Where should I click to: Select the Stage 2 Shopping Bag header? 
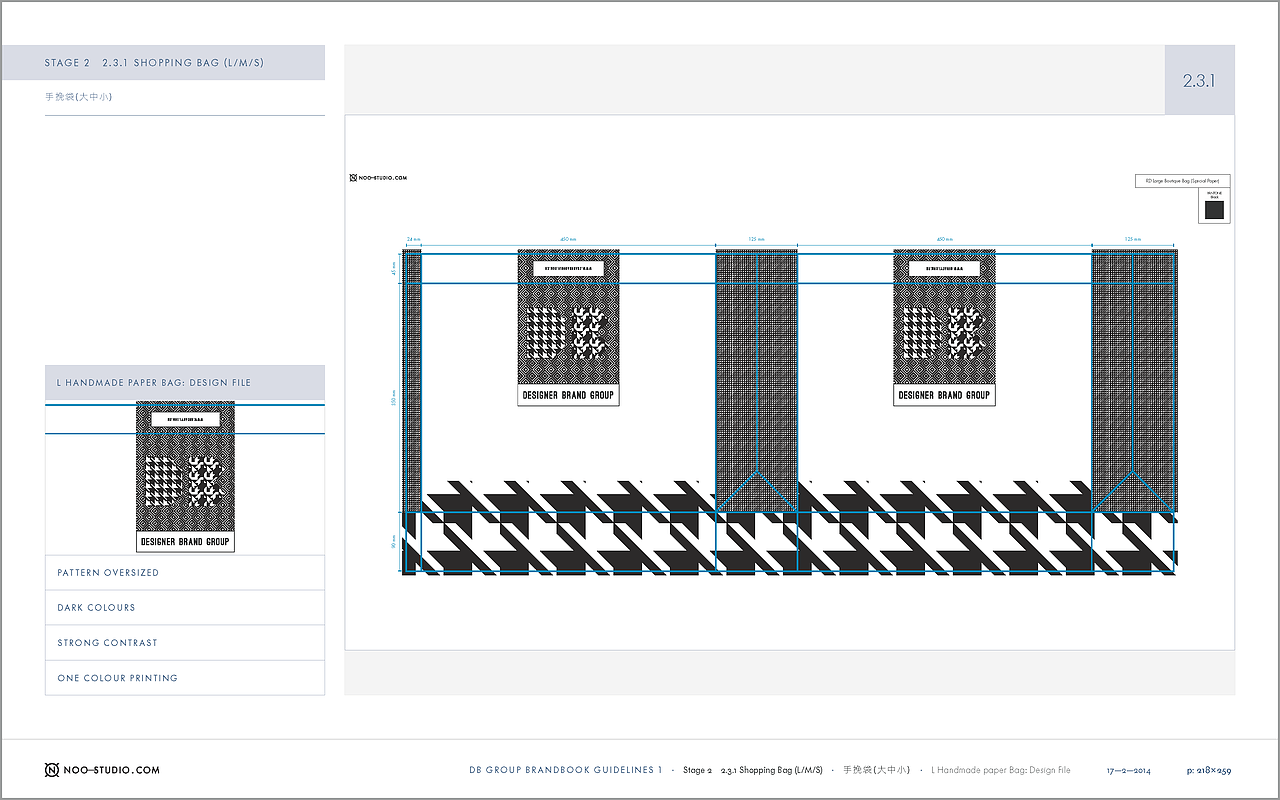coord(163,62)
